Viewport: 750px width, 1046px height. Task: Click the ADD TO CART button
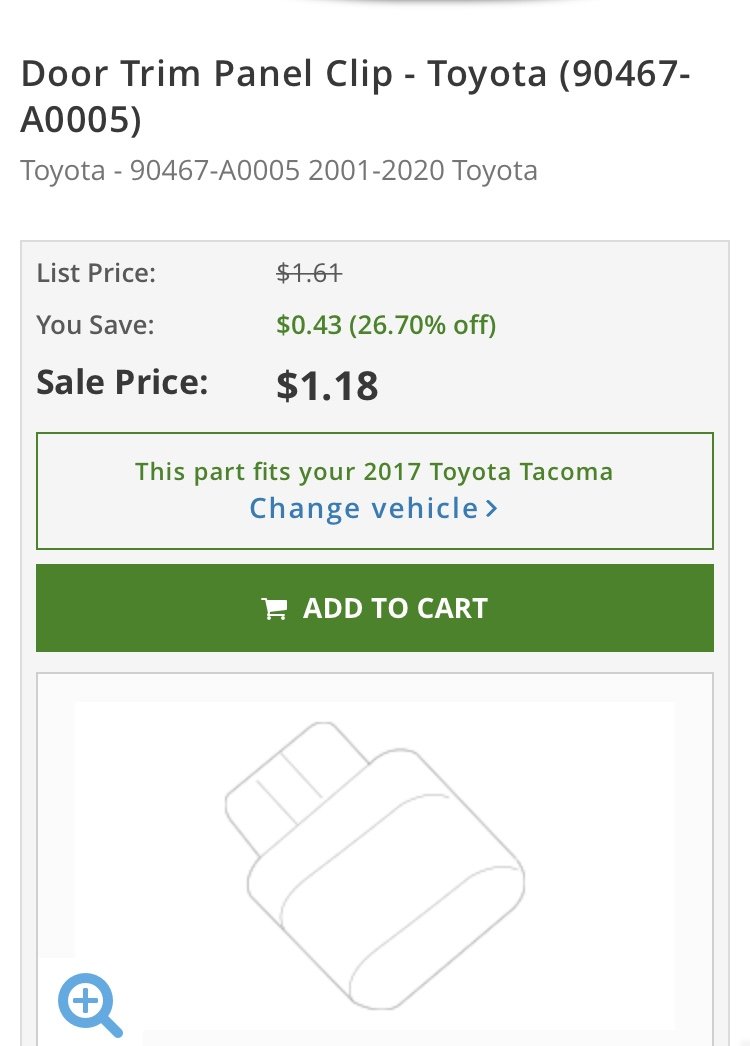point(375,608)
